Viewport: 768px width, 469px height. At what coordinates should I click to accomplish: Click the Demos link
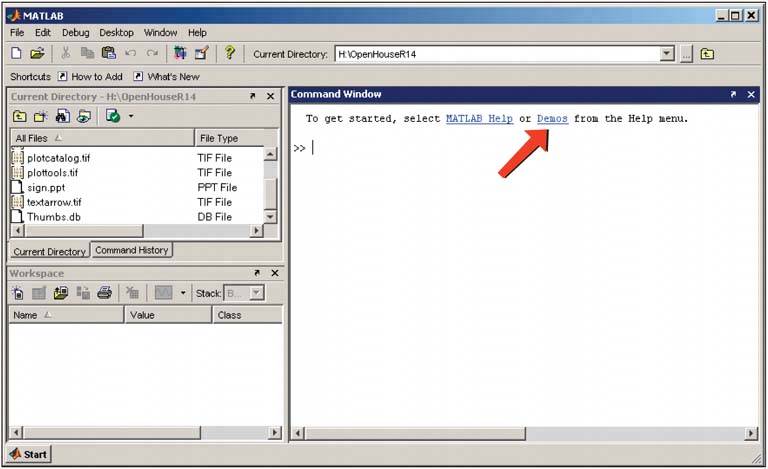[552, 119]
